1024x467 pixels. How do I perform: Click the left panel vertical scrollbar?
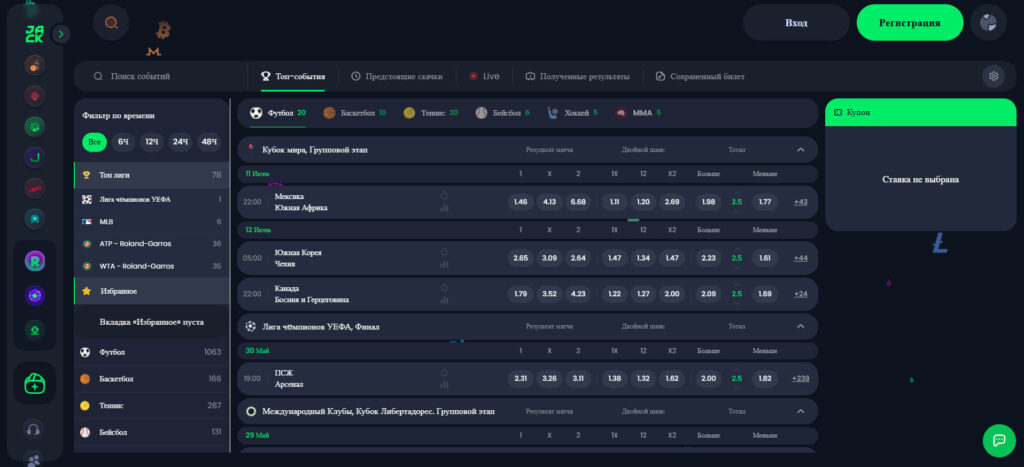[x=230, y=274]
